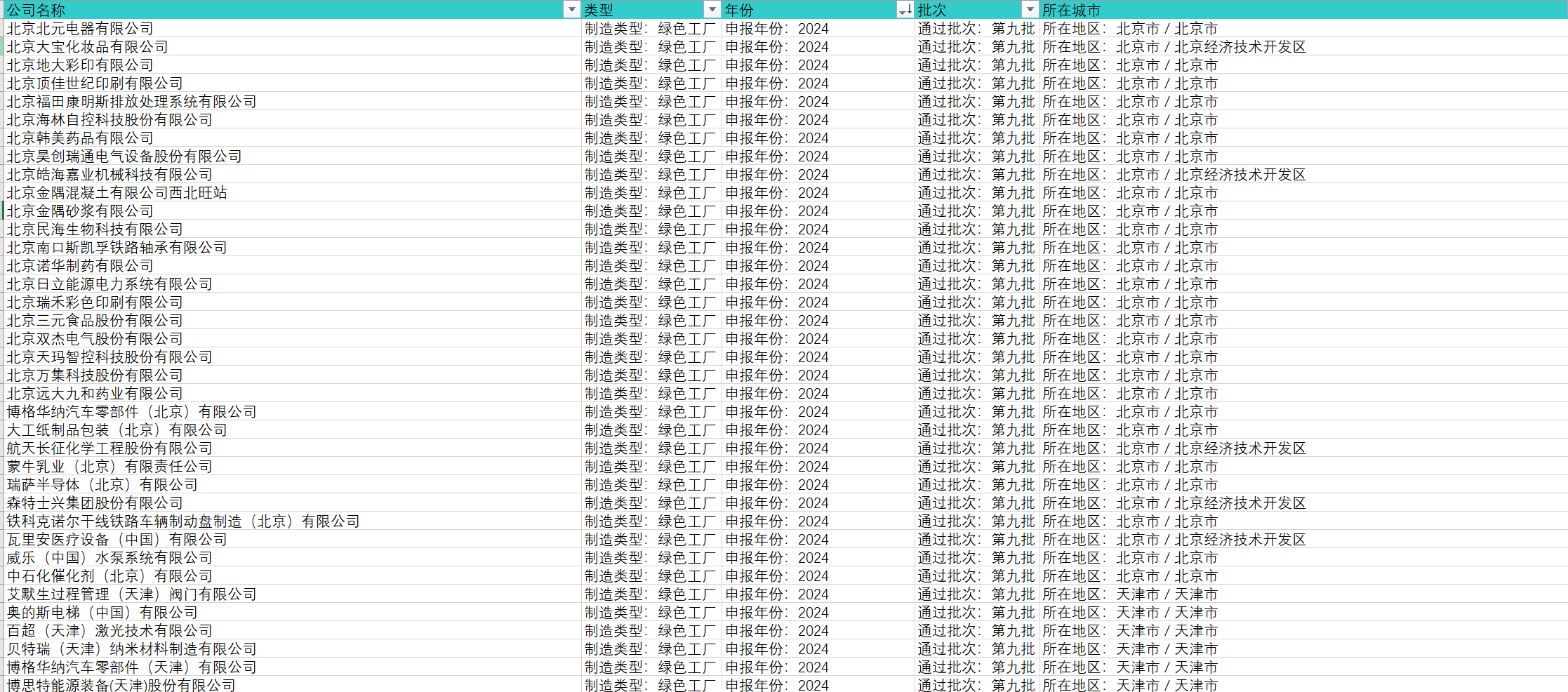Viewport: 1568px width, 692px height.
Task: Open the 年份 column sort filter dropdown
Action: (905, 10)
